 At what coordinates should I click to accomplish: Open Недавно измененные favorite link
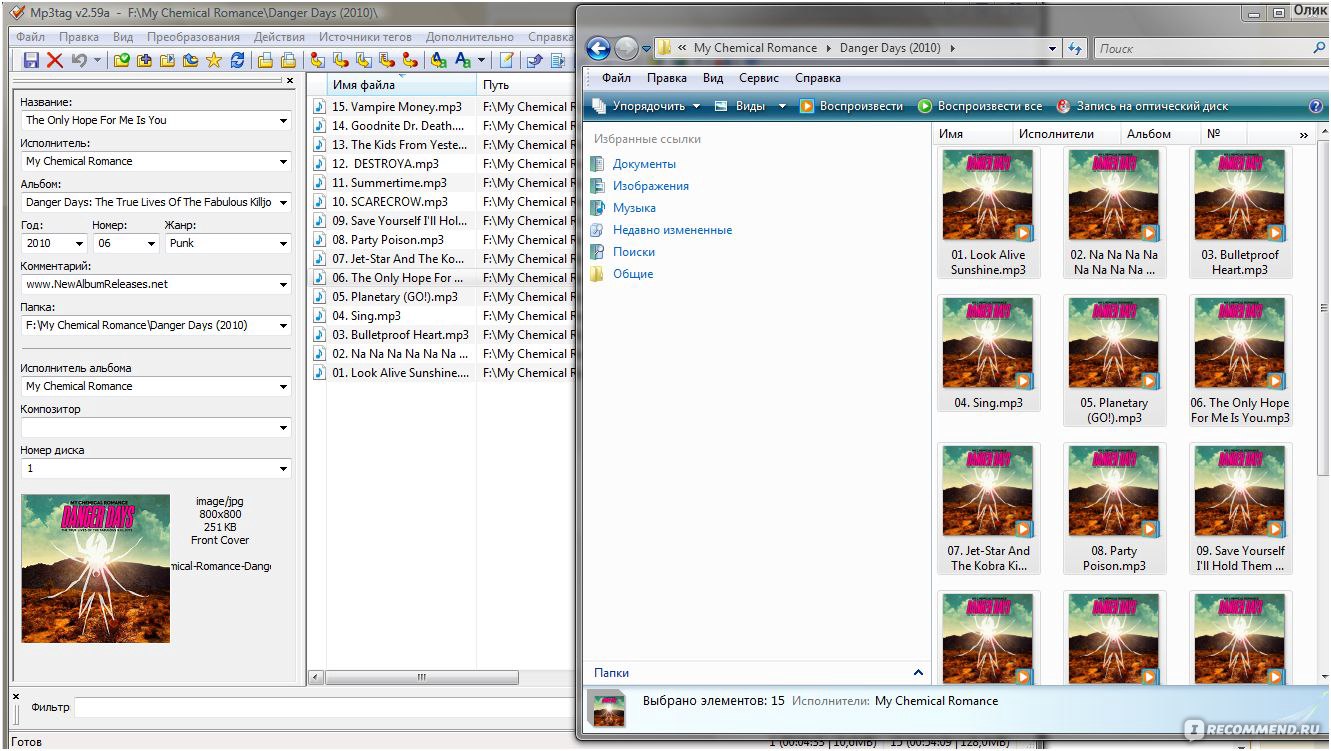coord(672,230)
